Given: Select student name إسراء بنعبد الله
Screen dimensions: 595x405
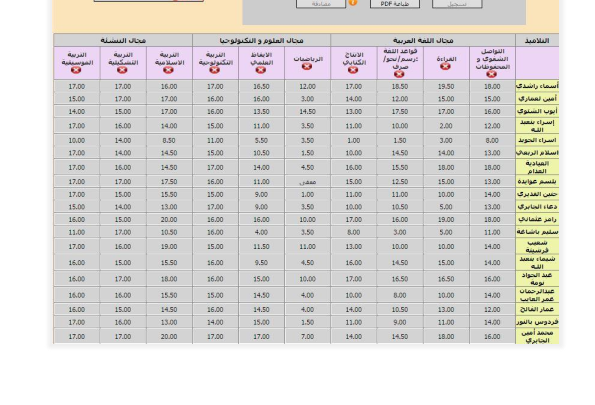Looking at the screenshot, I should click(x=537, y=126).
